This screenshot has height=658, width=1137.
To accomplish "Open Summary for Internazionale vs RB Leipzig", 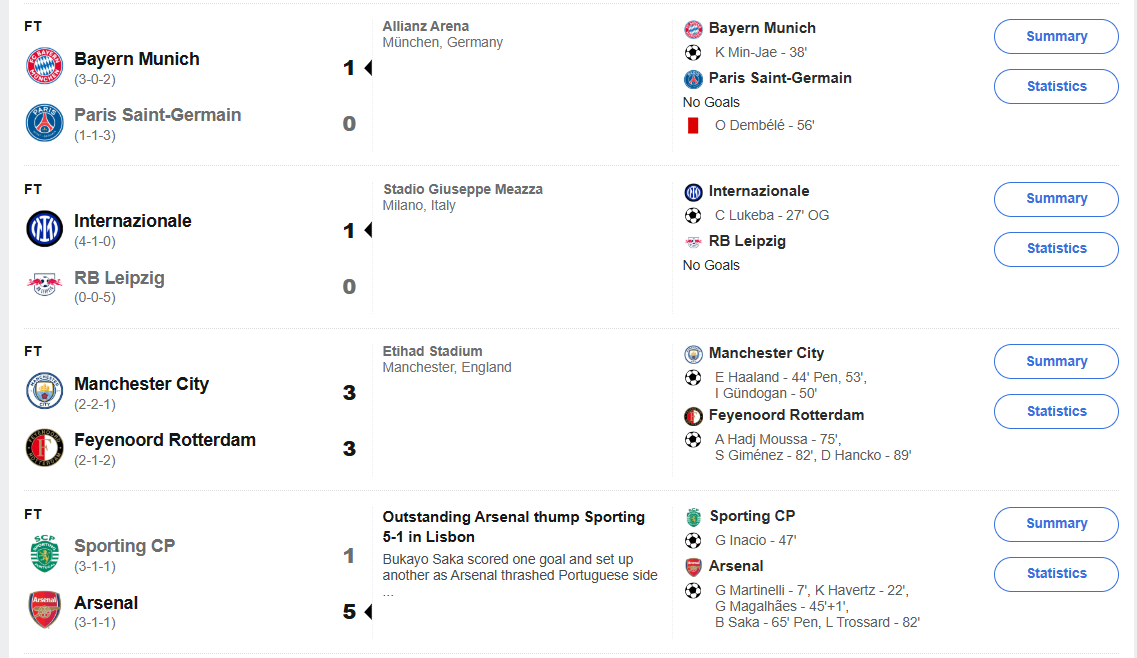I will point(1056,199).
